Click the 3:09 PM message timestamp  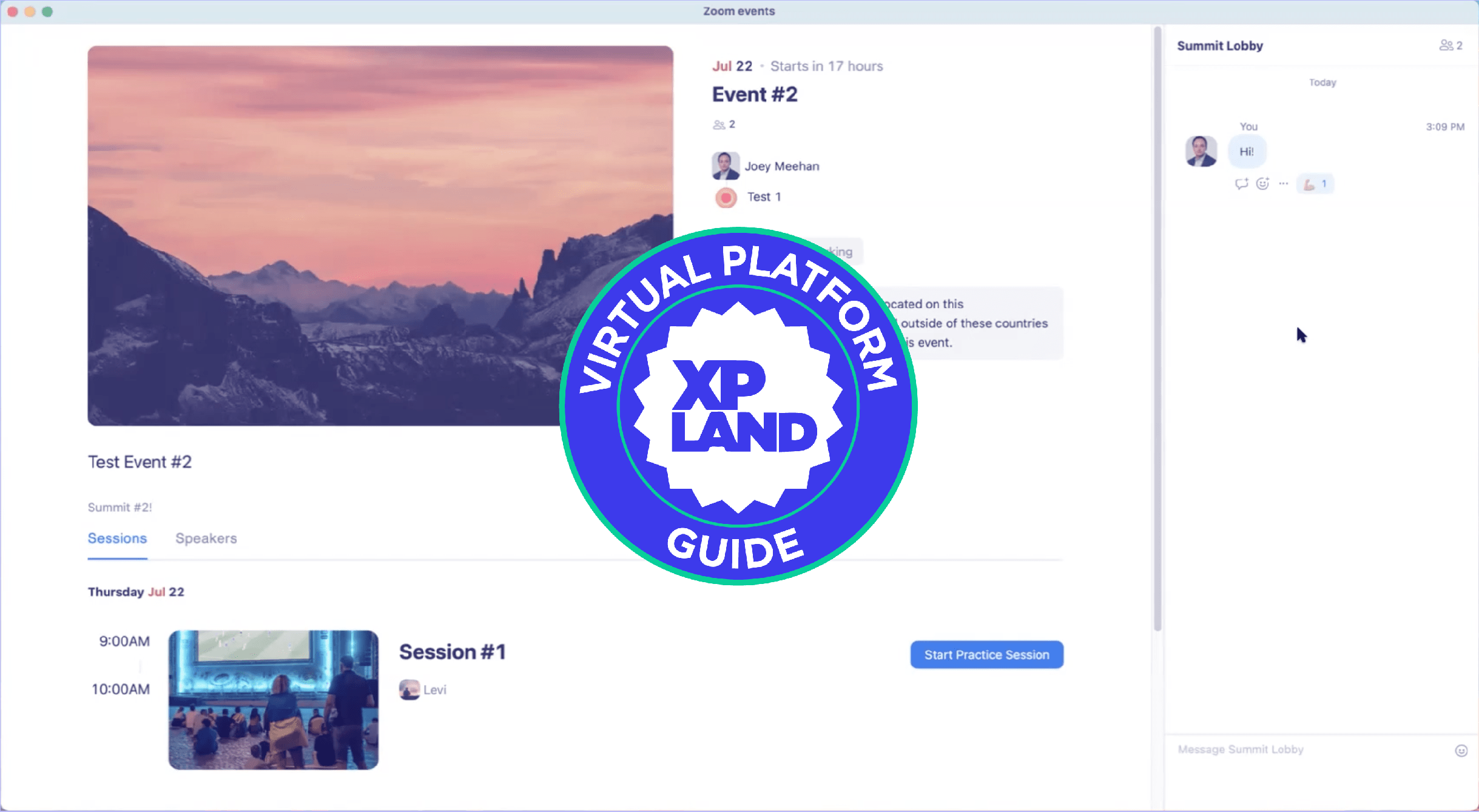point(1445,127)
